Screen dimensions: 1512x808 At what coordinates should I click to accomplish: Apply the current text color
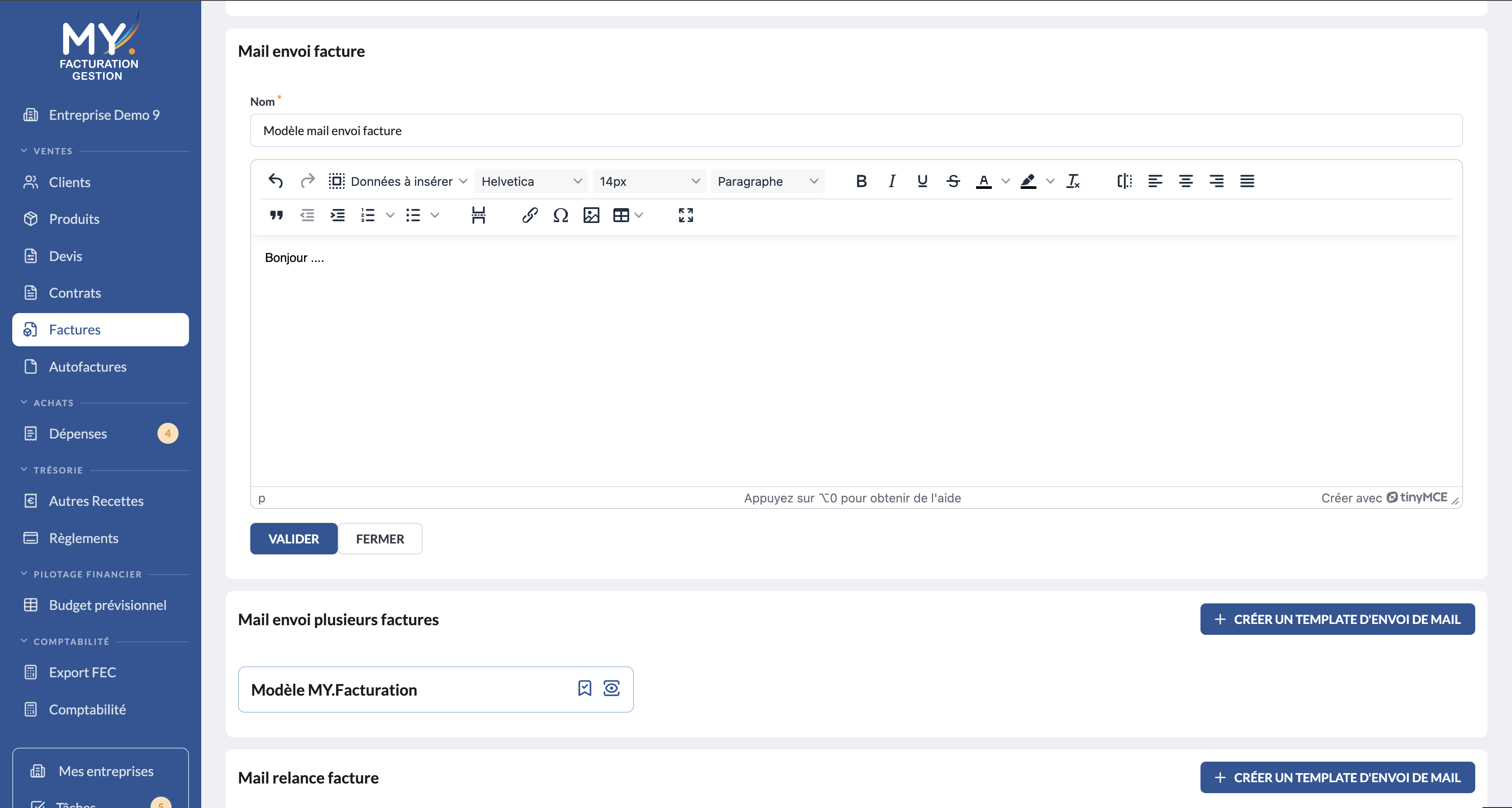coord(984,181)
